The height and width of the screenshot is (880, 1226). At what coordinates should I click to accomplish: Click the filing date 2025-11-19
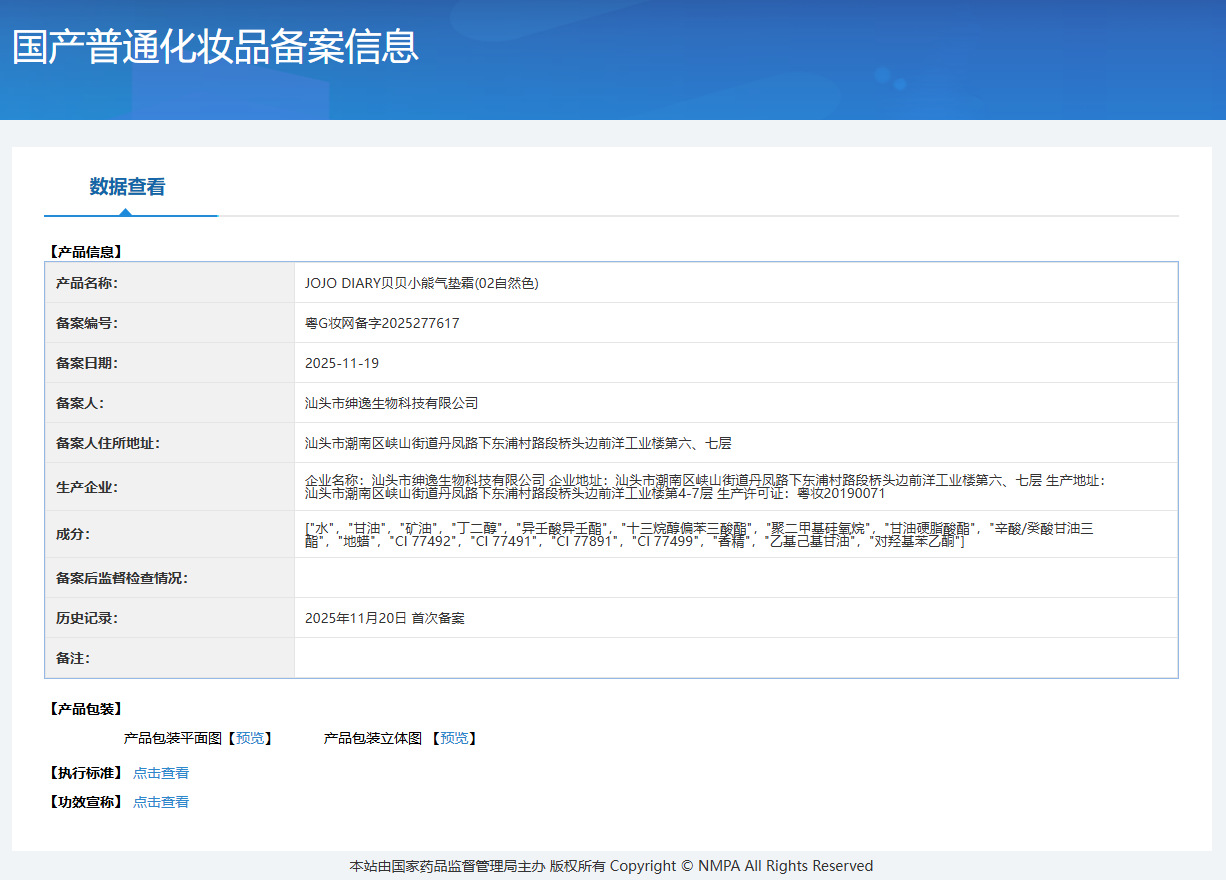(342, 363)
